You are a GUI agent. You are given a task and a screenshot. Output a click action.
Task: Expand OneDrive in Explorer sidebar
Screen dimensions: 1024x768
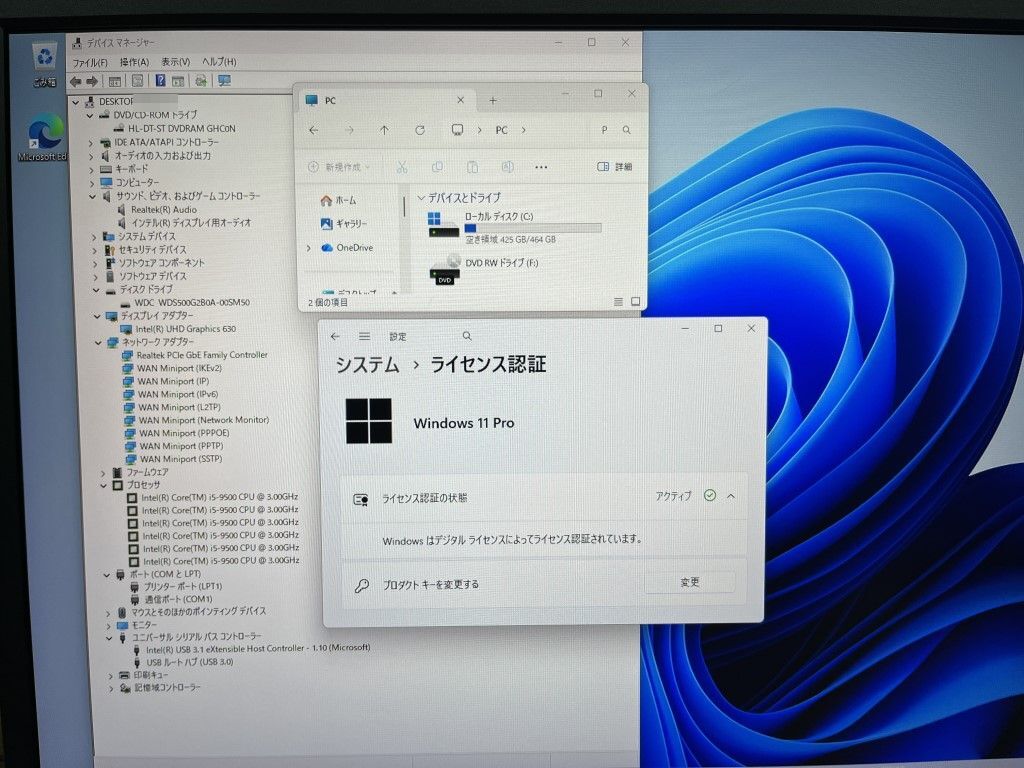pyautogui.click(x=309, y=248)
